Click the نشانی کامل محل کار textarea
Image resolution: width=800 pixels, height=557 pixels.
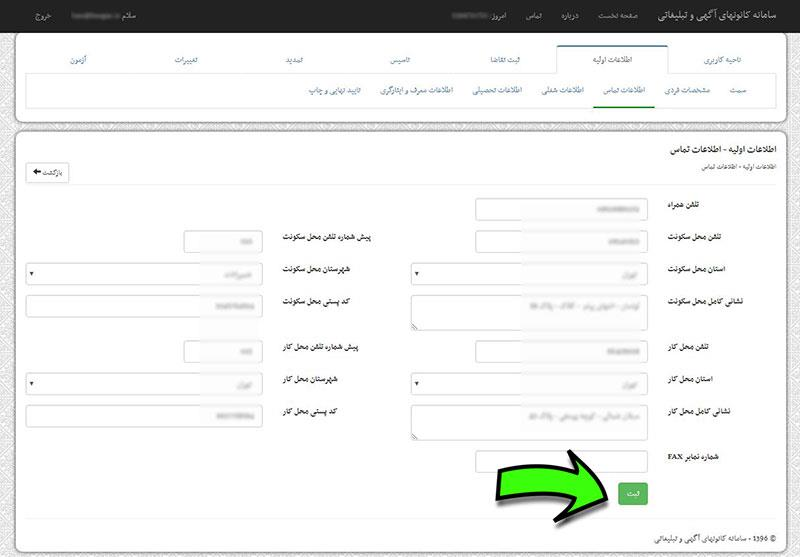529,423
